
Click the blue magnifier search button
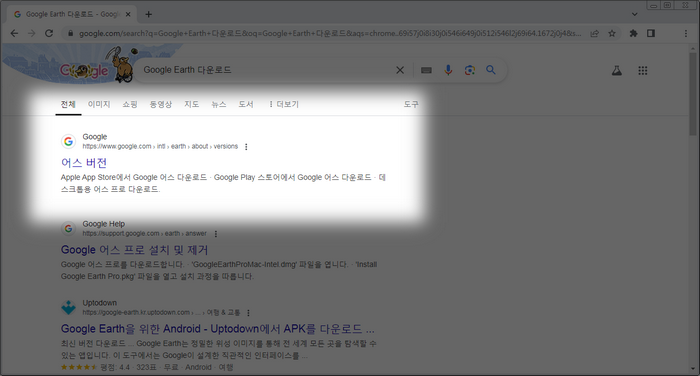(491, 70)
